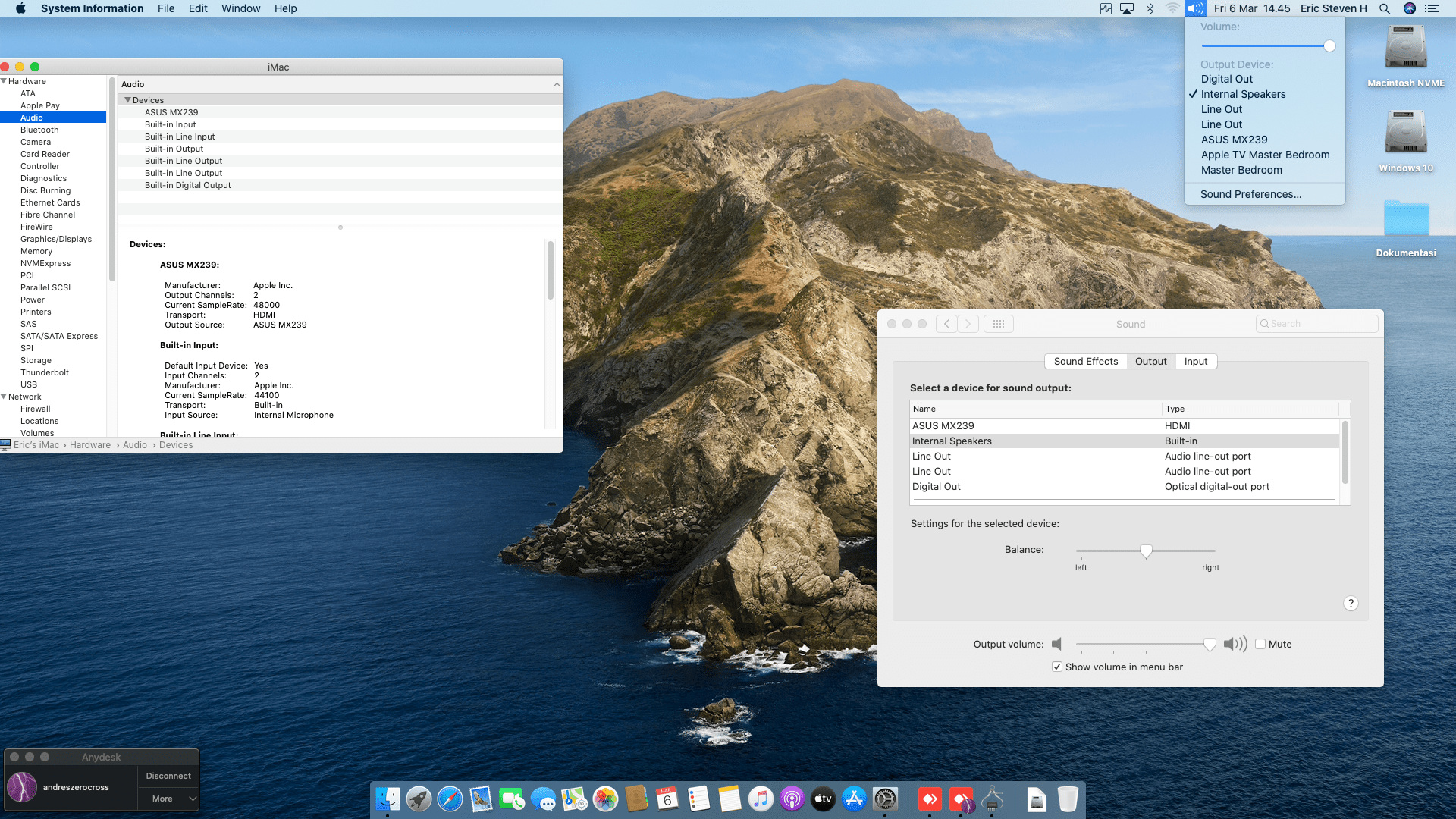Click the help question mark button

[1351, 604]
